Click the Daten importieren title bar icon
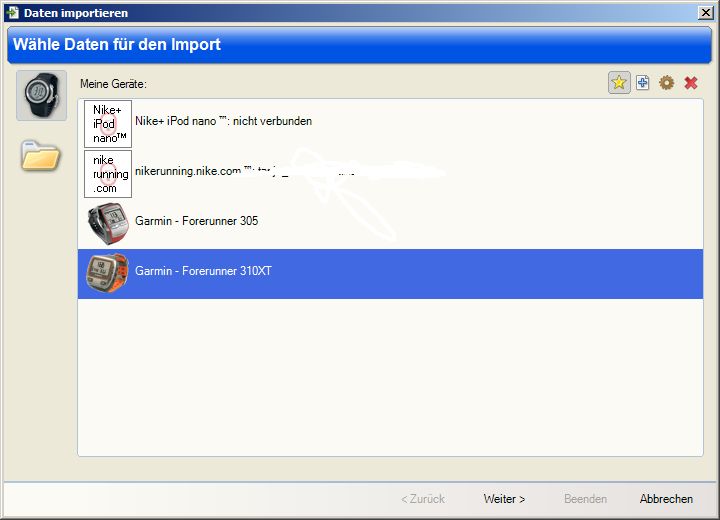Image resolution: width=720 pixels, height=520 pixels. pyautogui.click(x=12, y=12)
